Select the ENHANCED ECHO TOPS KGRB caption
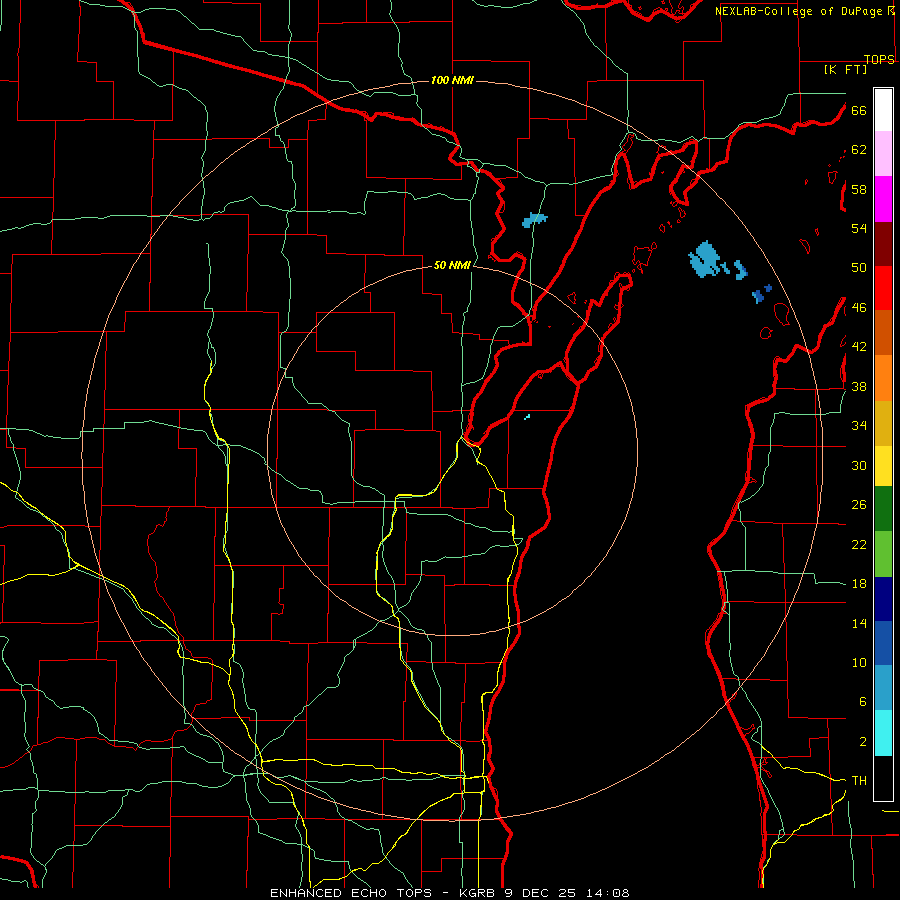Screen dimensions: 900x900 point(450,893)
